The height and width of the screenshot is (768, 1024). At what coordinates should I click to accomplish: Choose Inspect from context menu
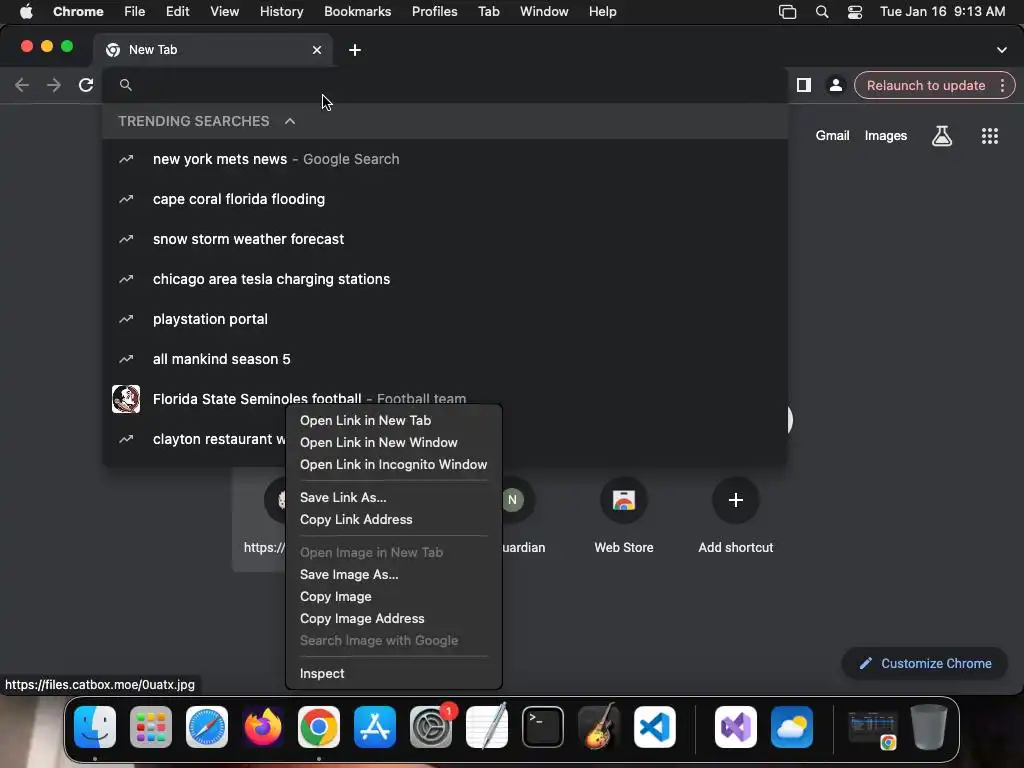pos(394,674)
